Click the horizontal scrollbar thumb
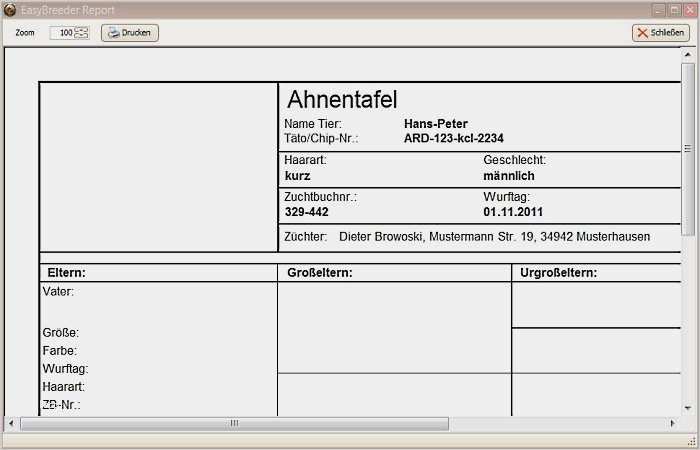The width and height of the screenshot is (700, 450). point(234,423)
